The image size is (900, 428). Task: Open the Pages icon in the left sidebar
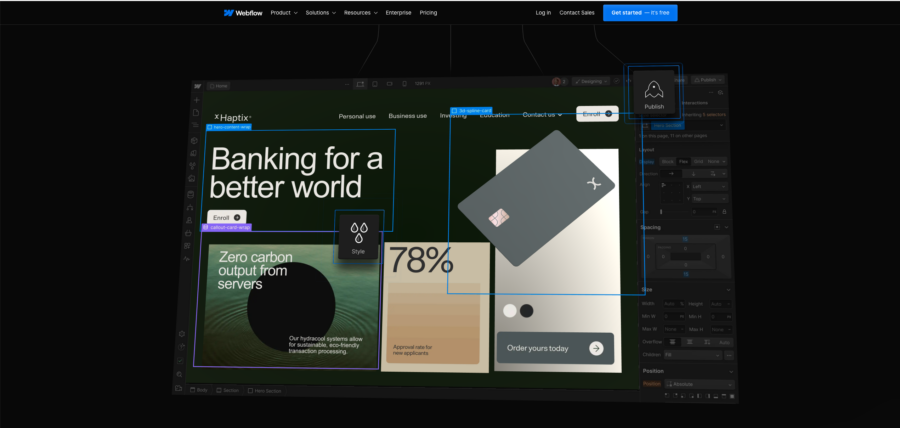click(196, 113)
